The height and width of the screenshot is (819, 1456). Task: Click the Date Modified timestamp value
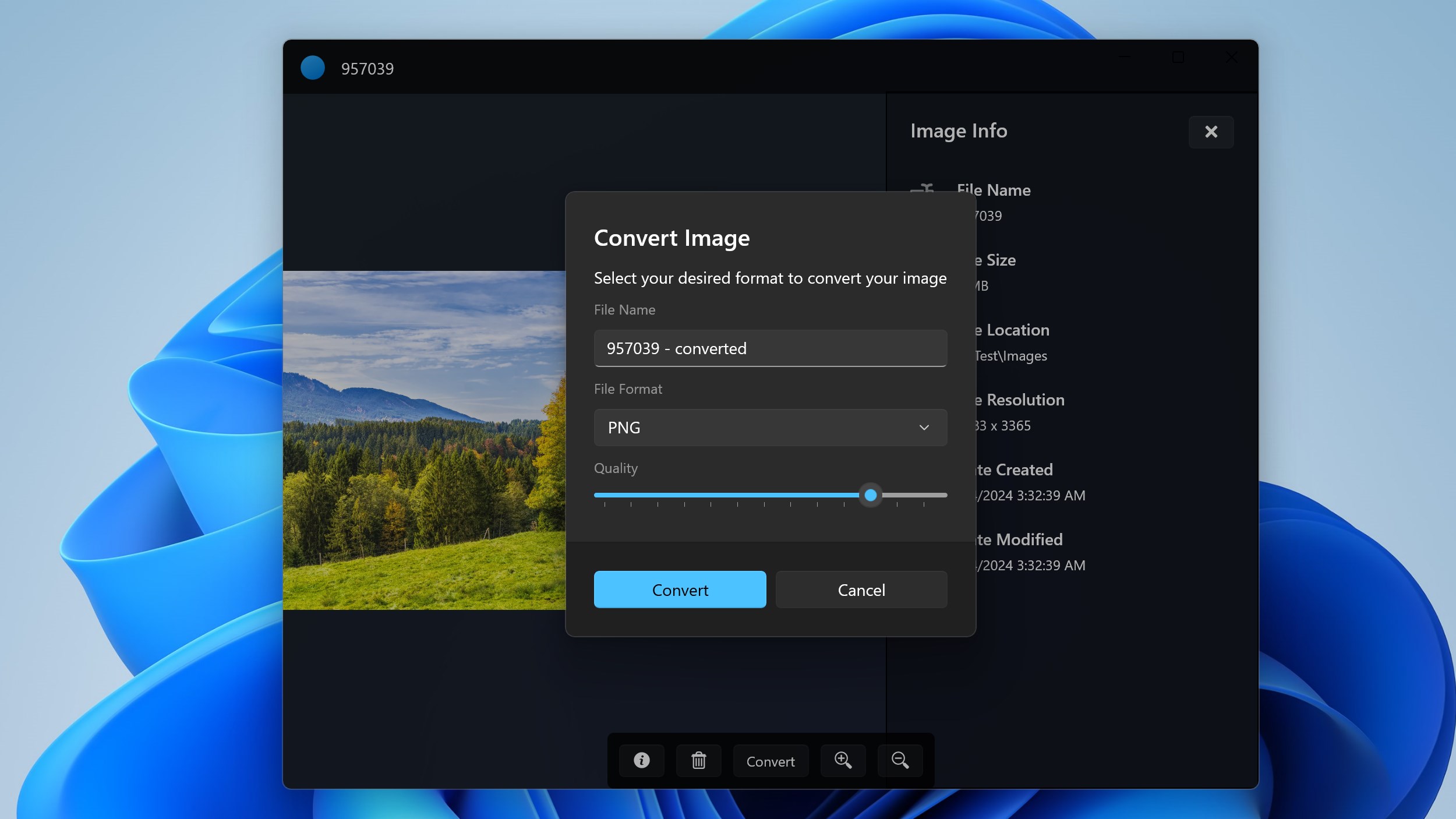tap(1030, 565)
